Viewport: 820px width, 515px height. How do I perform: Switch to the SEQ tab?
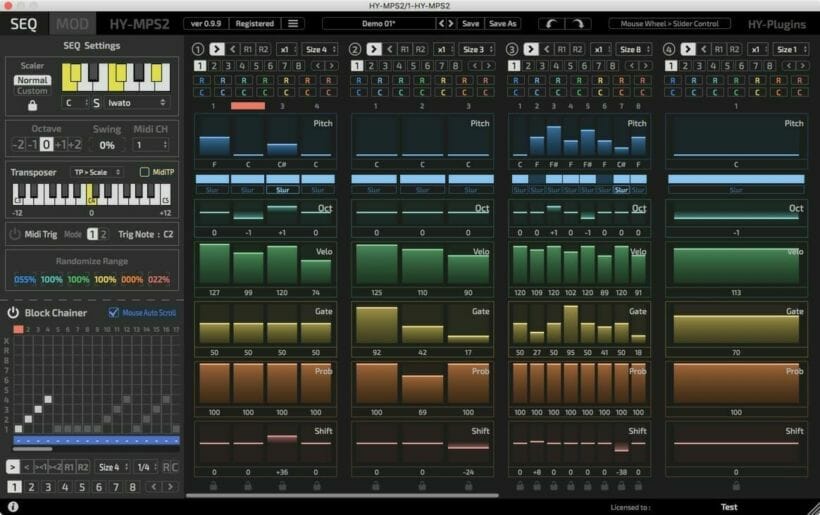(23, 24)
